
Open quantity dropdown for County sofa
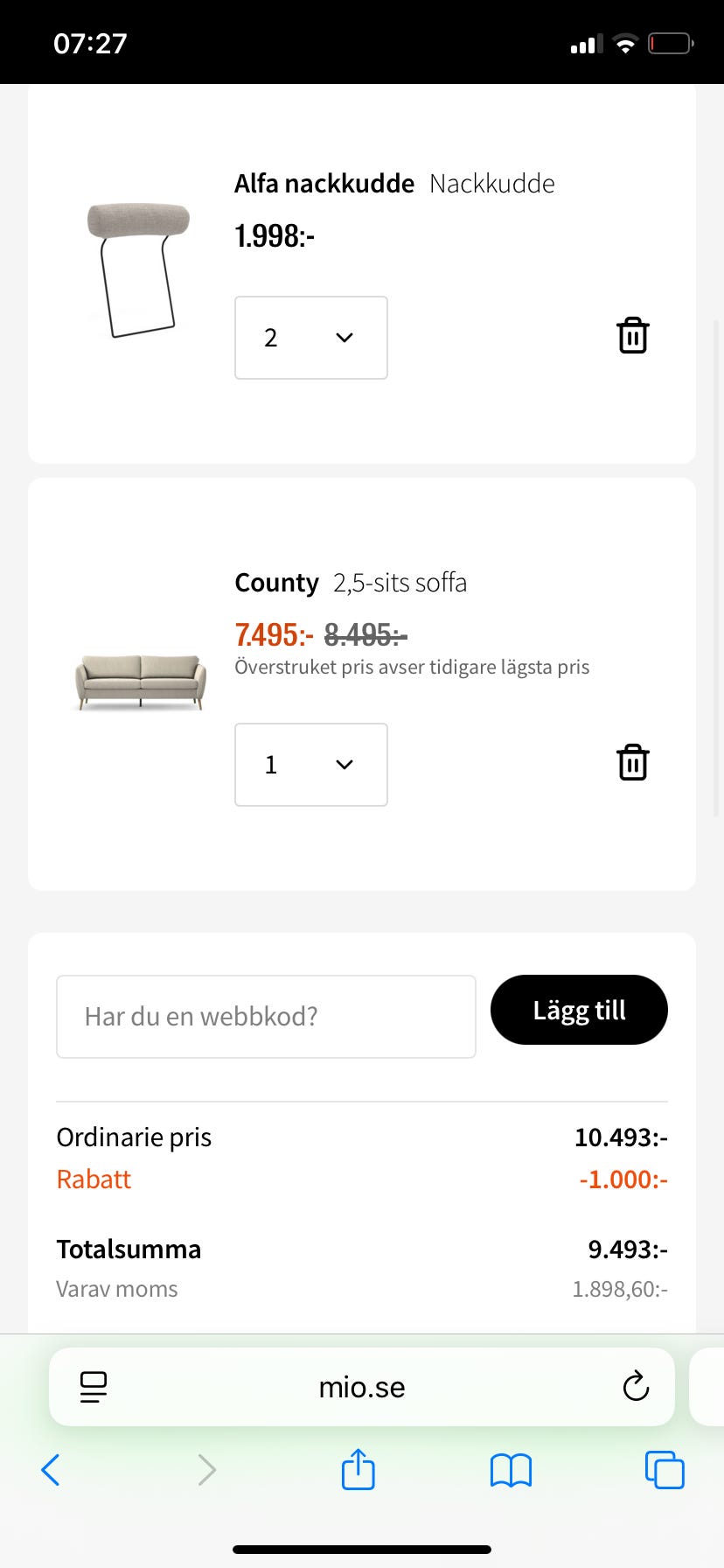[310, 765]
